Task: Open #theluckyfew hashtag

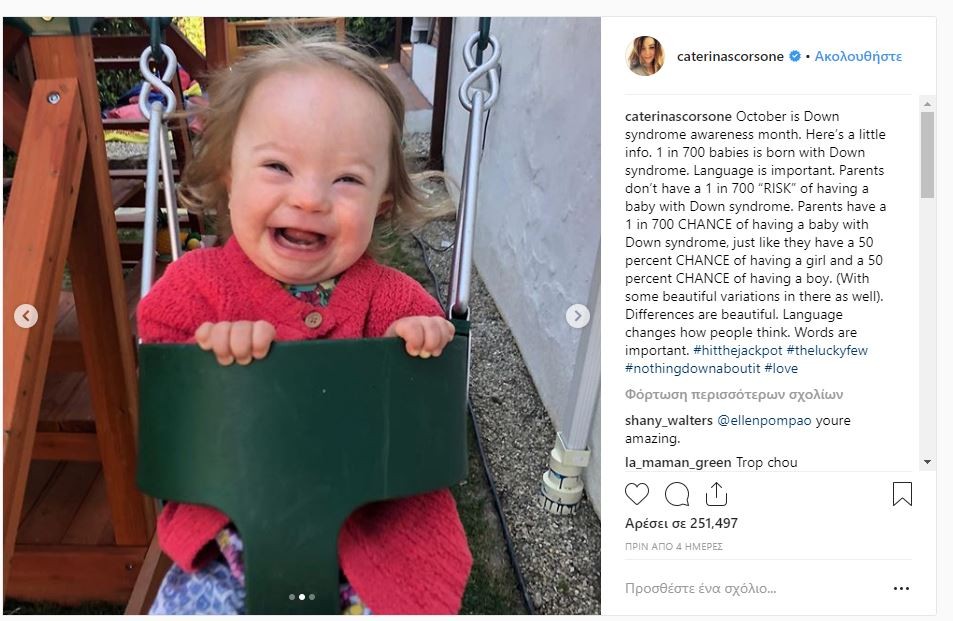Action: pos(827,351)
